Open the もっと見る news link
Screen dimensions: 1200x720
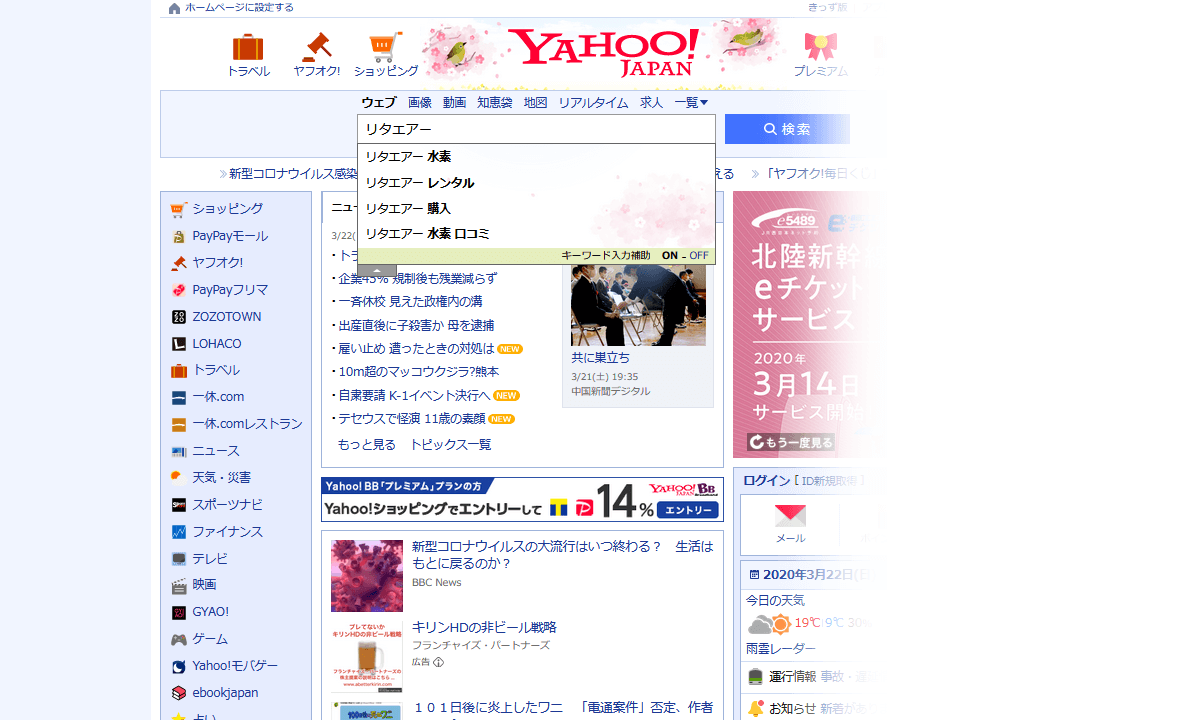(x=367, y=445)
